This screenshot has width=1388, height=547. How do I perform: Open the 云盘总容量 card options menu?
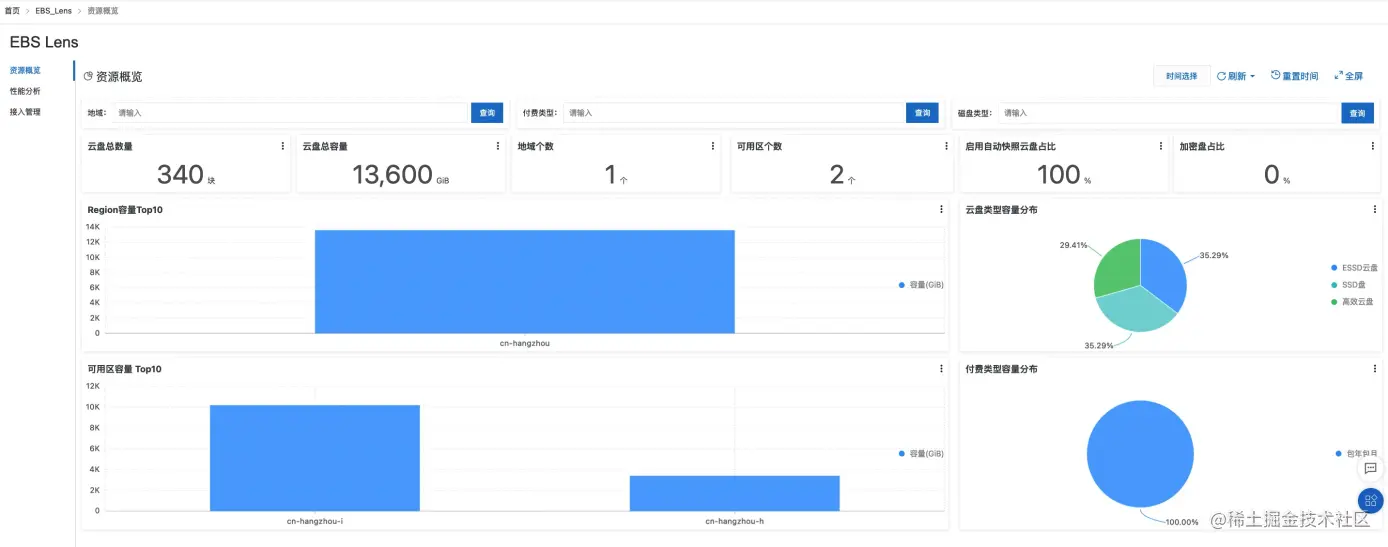[x=498, y=146]
